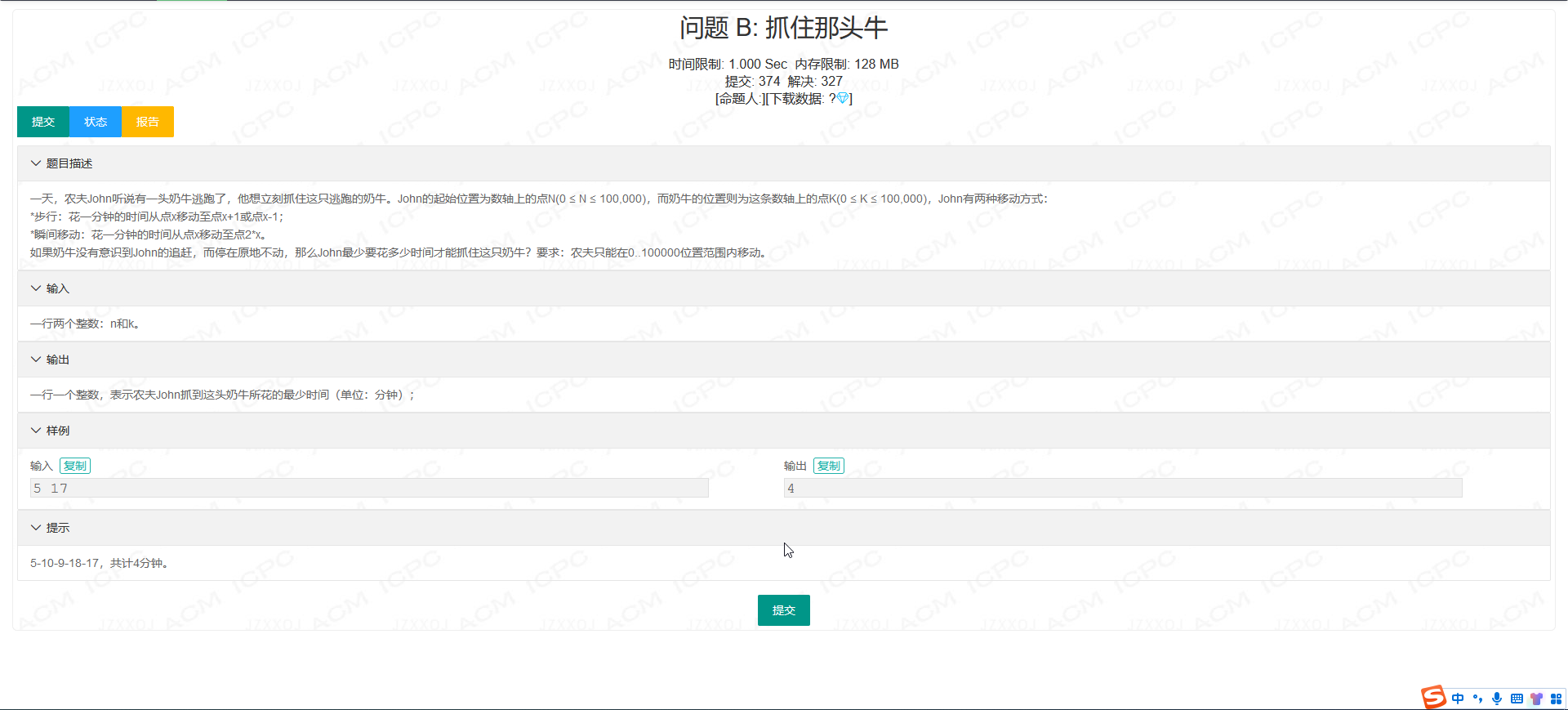Click the hint text 5-10-9-18-17，共计4分钟。
The height and width of the screenshot is (710, 1568).
coord(99,563)
